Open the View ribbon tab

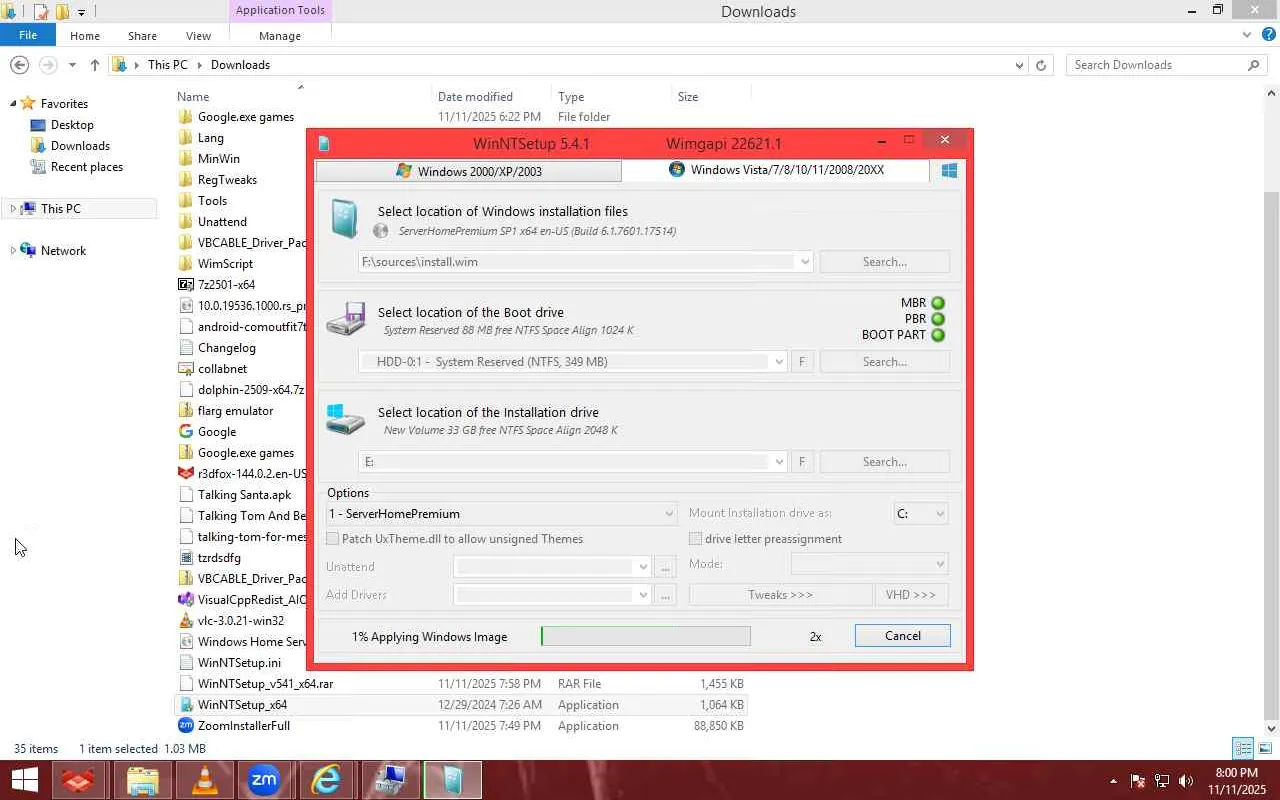[x=198, y=36]
